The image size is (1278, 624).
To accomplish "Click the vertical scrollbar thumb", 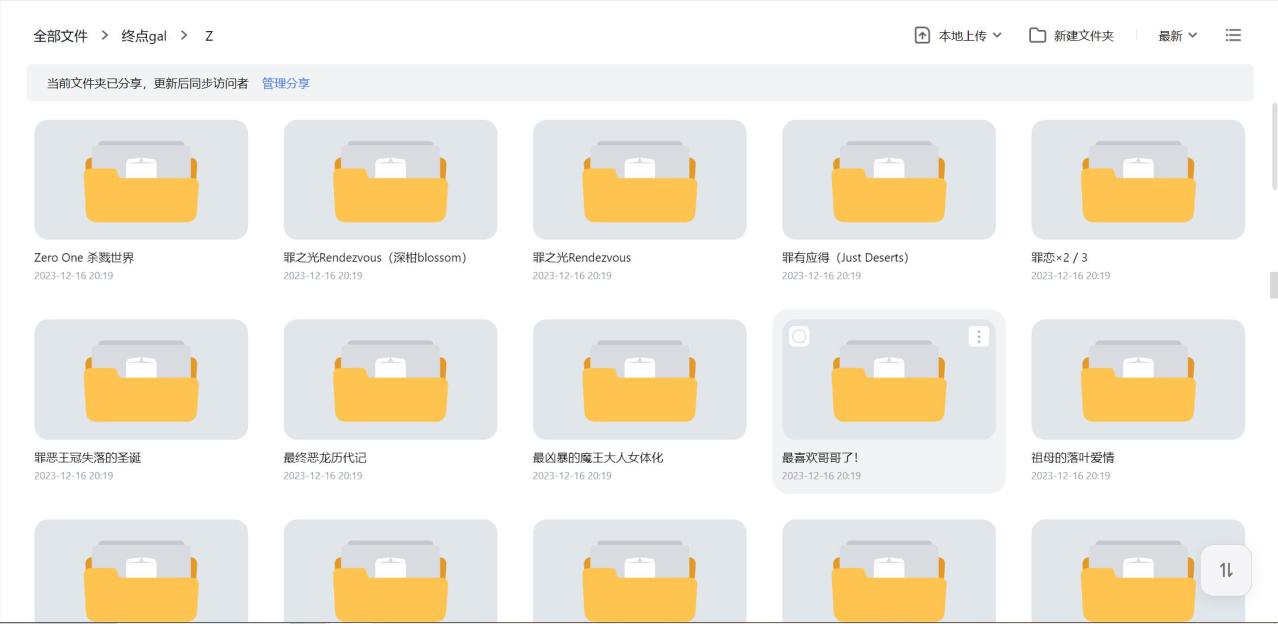I will click(1273, 146).
